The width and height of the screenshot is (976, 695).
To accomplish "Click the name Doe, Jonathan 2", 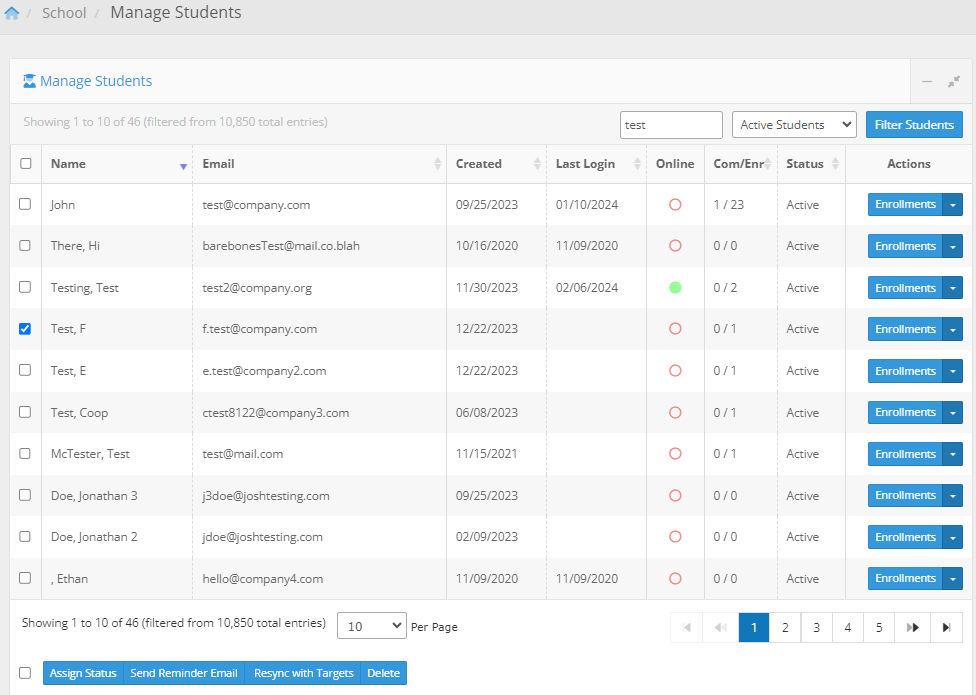I will click(x=94, y=537).
